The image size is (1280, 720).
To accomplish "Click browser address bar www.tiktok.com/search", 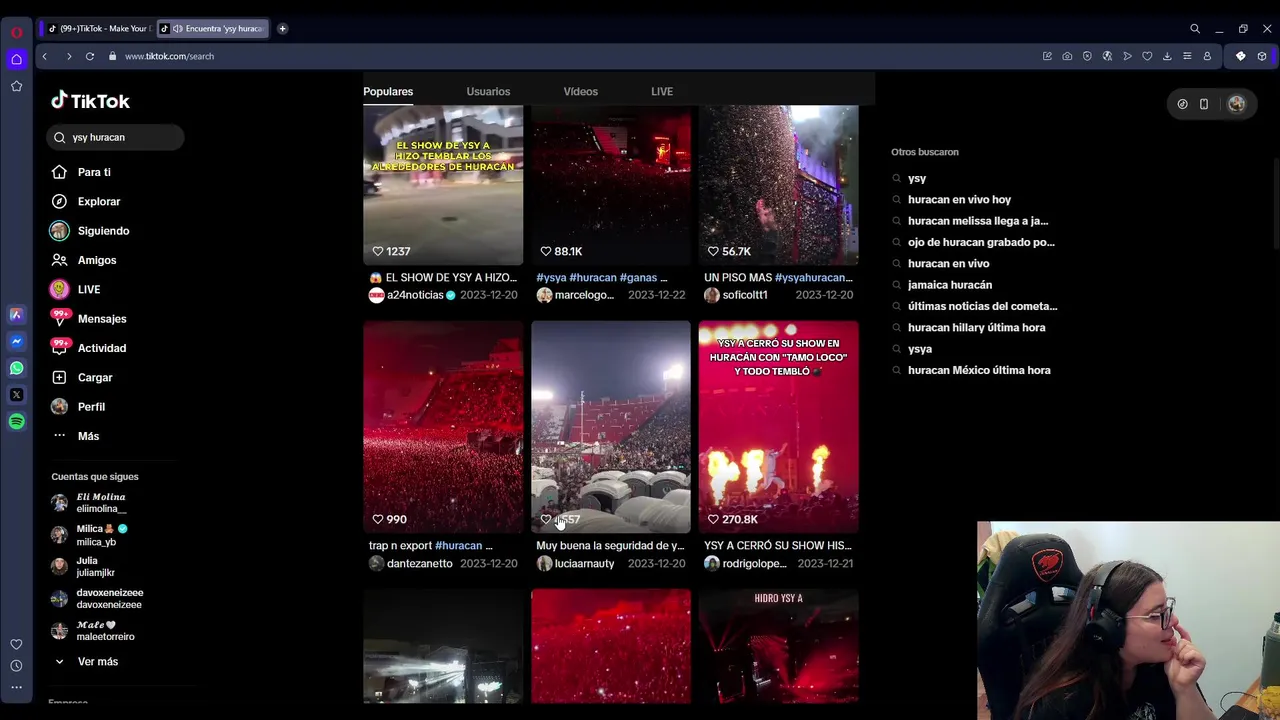I will tap(169, 56).
